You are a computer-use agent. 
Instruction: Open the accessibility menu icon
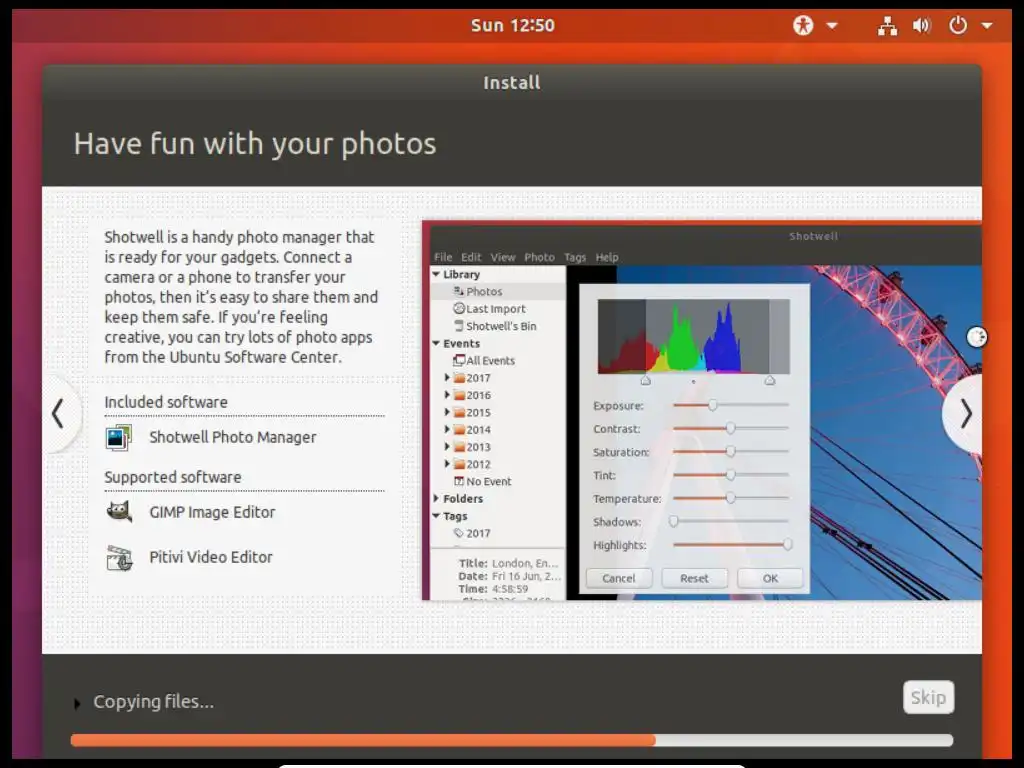click(803, 25)
